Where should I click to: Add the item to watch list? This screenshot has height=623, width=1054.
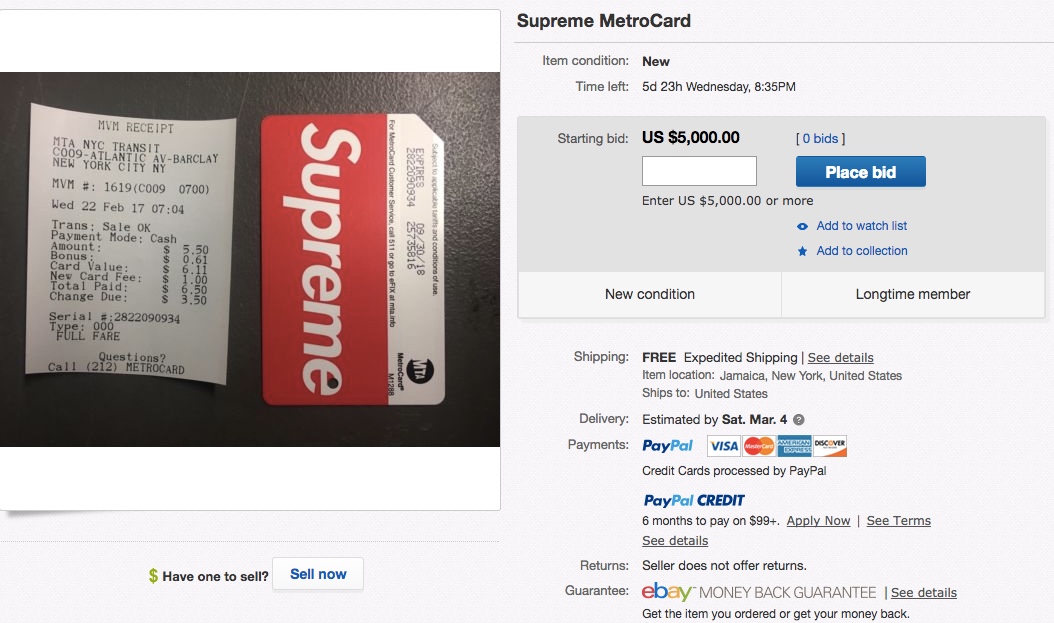click(x=861, y=226)
